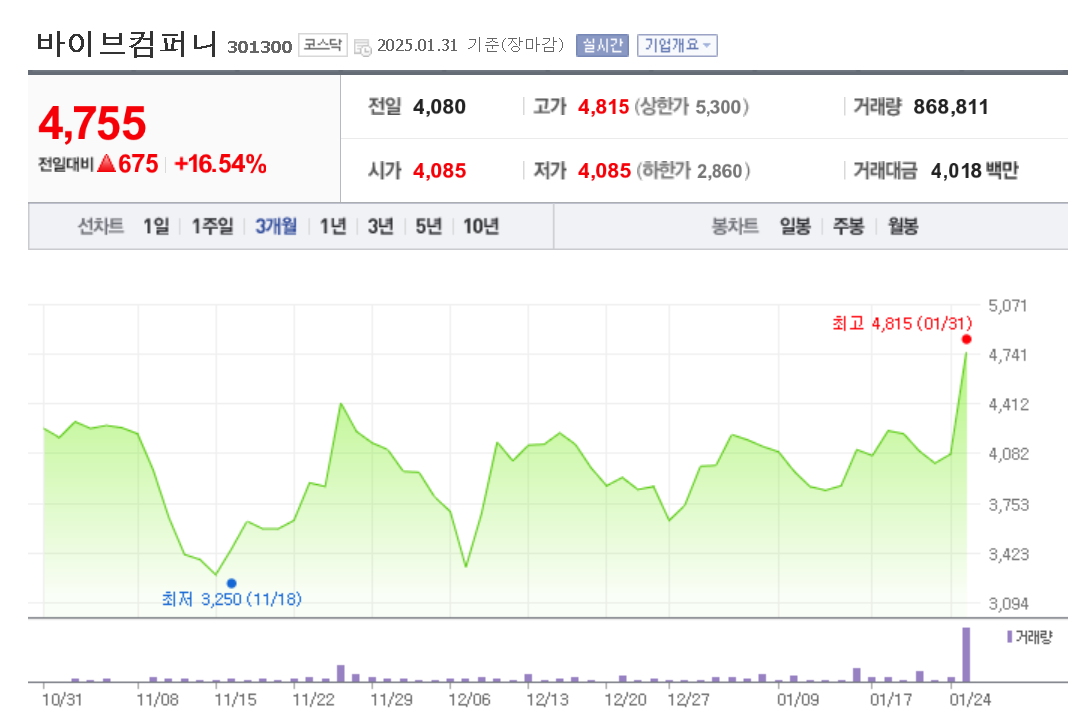Click the 최저 3,250 (11/18) label
Screen dimensions: 1068x720
click(x=232, y=599)
